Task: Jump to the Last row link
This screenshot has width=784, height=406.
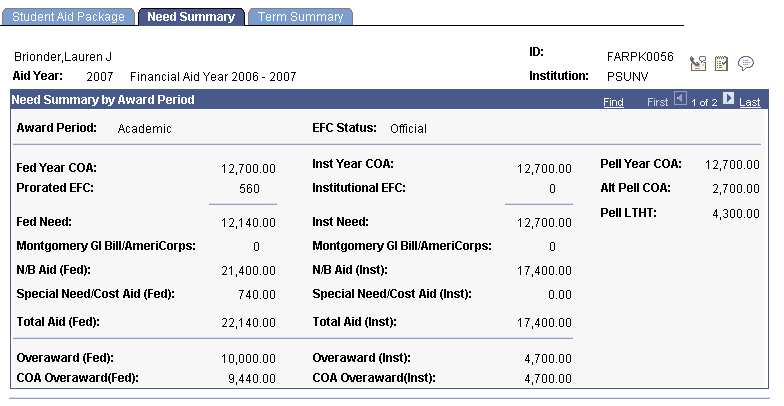Action: coord(750,102)
